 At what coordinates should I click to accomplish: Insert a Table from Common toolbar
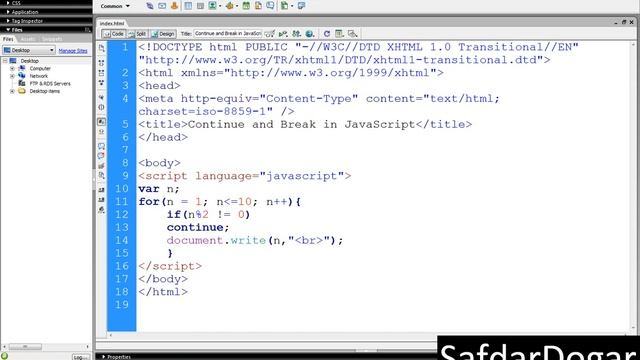click(x=188, y=6)
